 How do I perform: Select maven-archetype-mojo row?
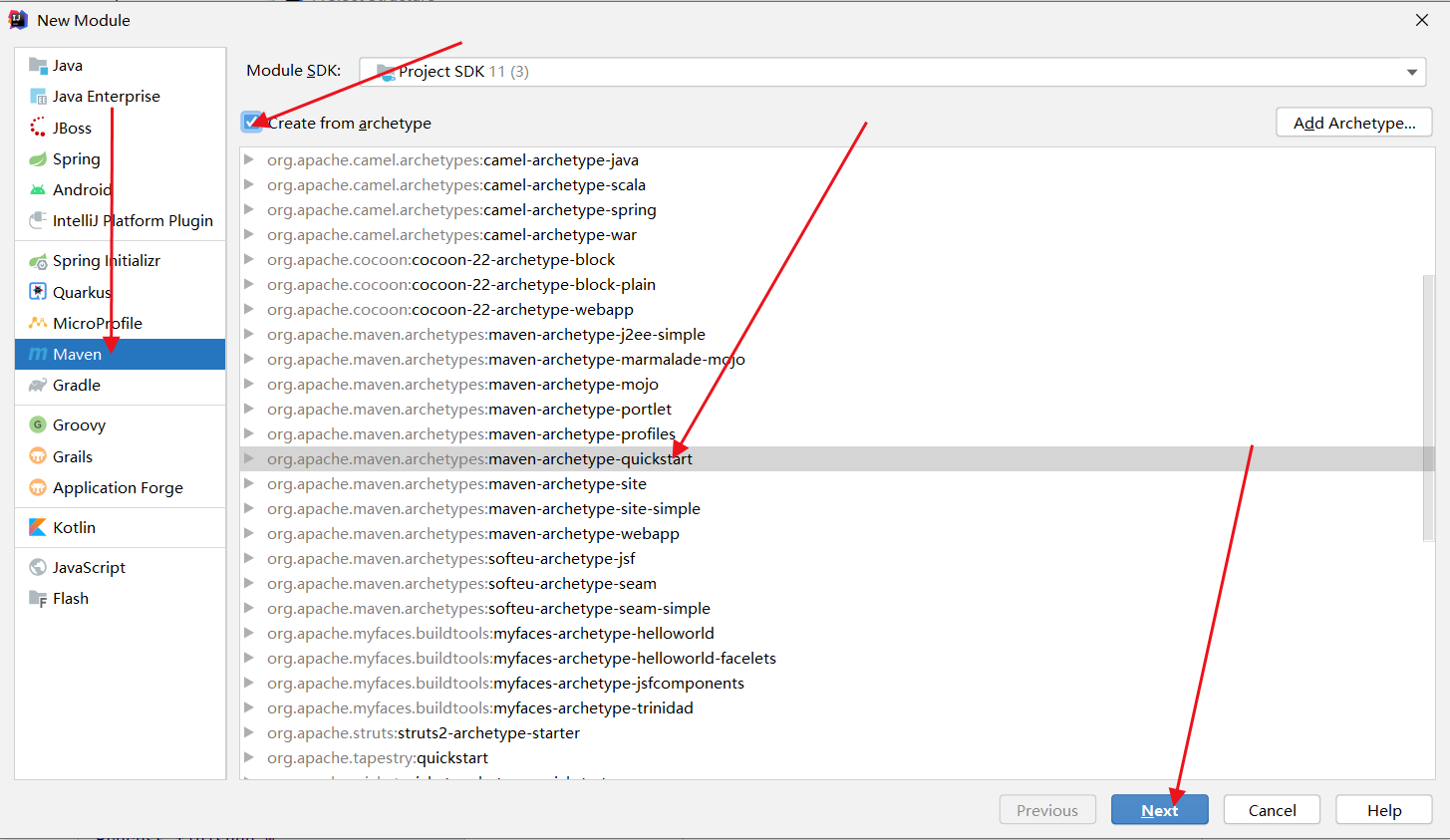(832, 384)
